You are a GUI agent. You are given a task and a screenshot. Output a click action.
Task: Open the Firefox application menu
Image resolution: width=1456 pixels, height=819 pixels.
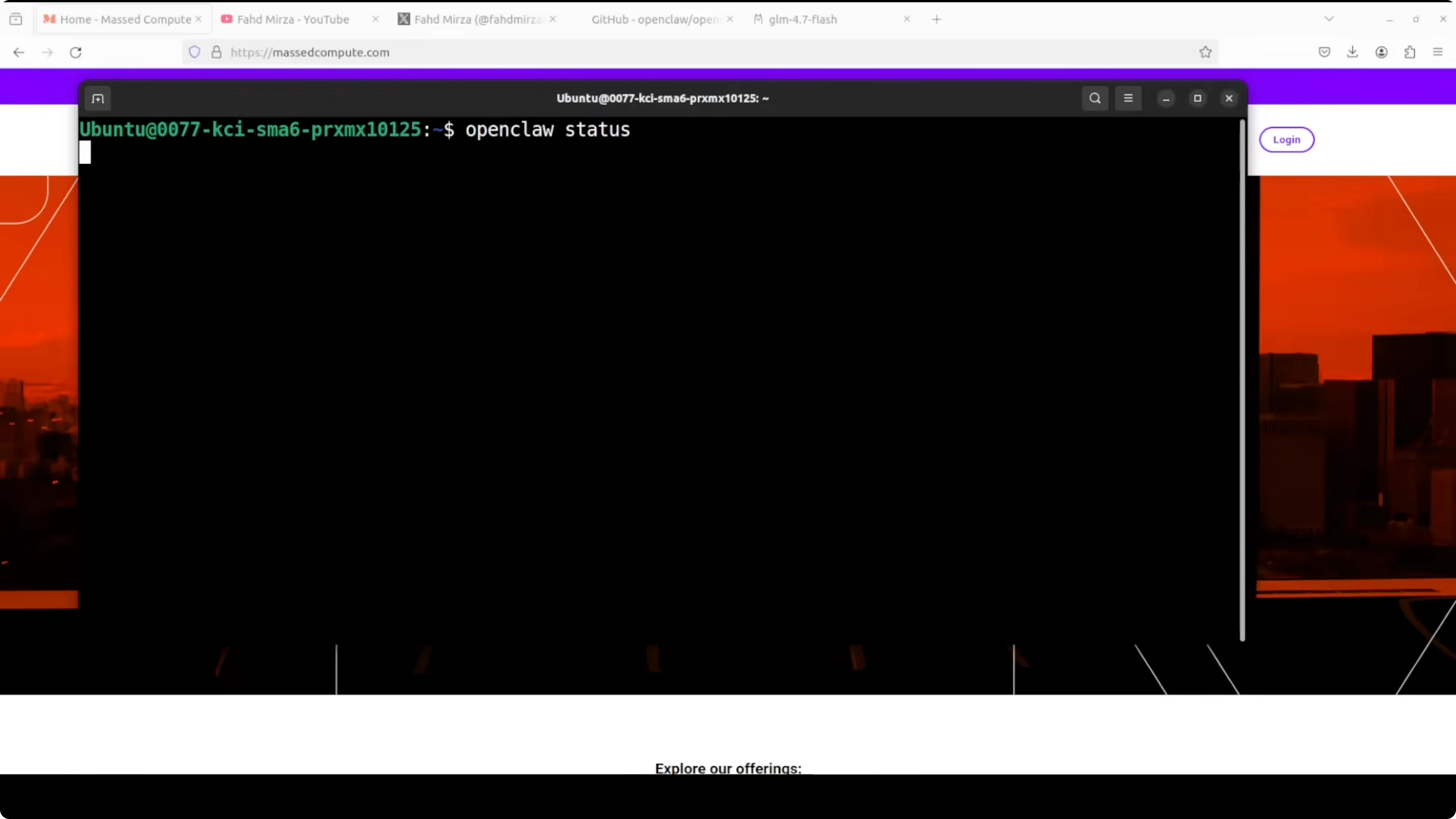click(x=1438, y=52)
